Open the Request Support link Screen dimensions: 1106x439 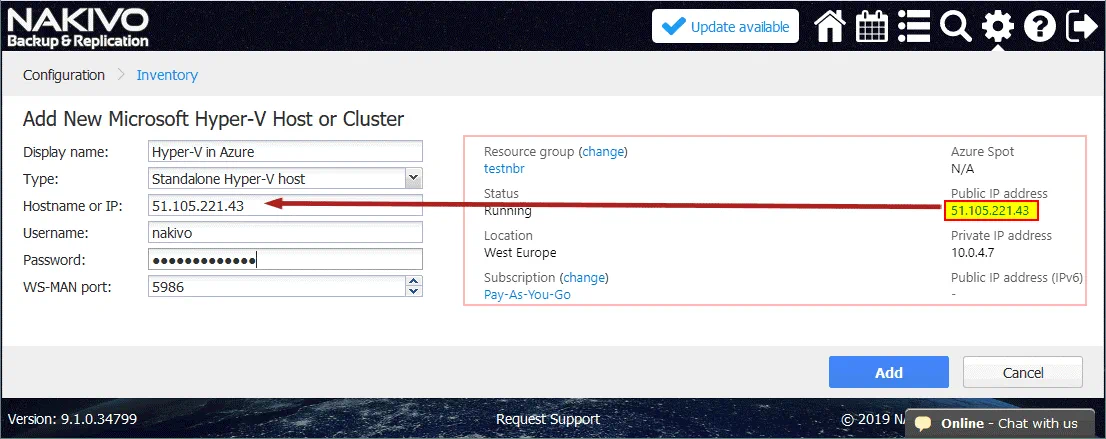[x=547, y=419]
